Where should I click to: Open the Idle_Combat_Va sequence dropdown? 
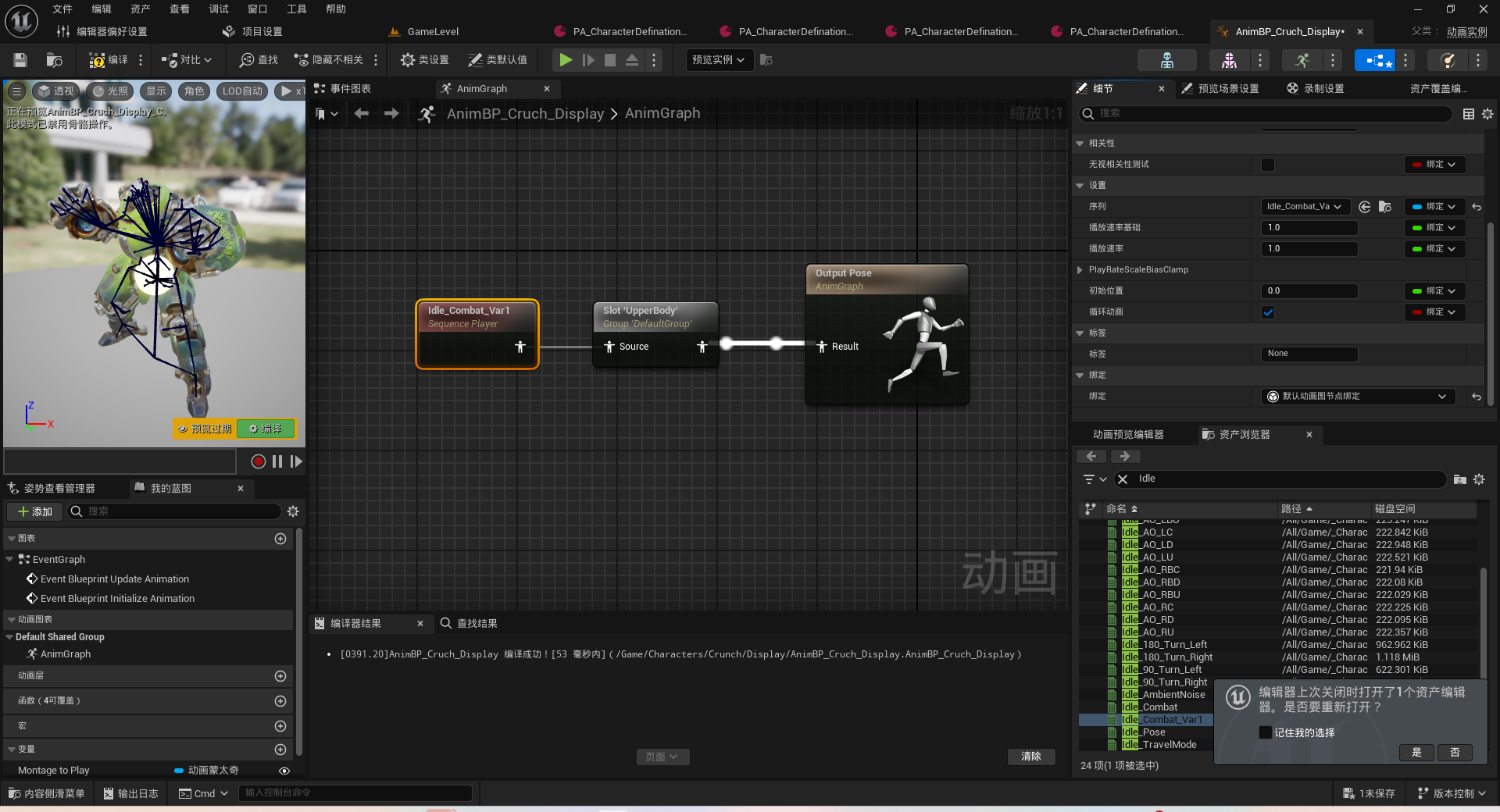coord(1304,207)
